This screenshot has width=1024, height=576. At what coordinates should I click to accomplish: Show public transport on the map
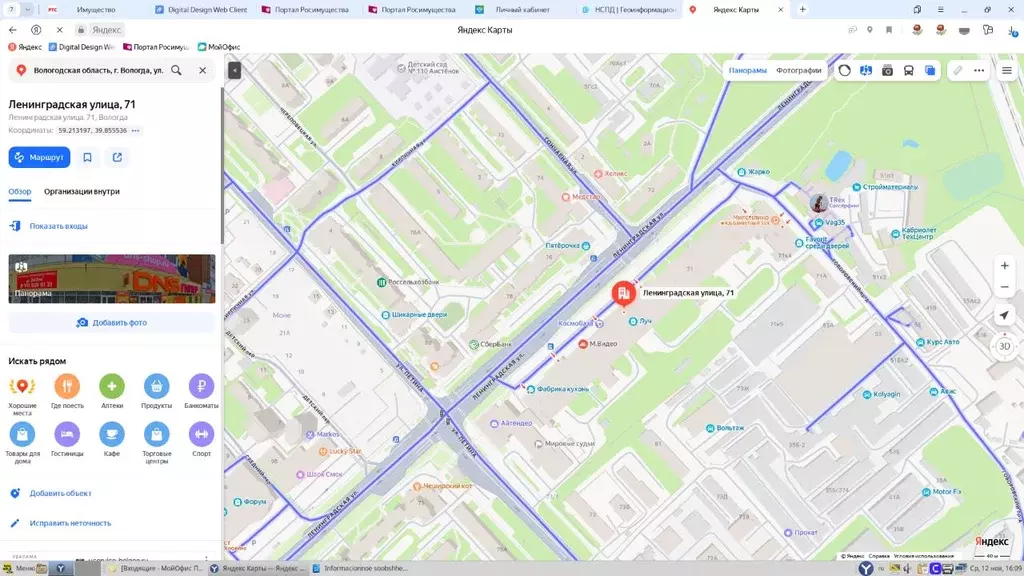tap(908, 70)
